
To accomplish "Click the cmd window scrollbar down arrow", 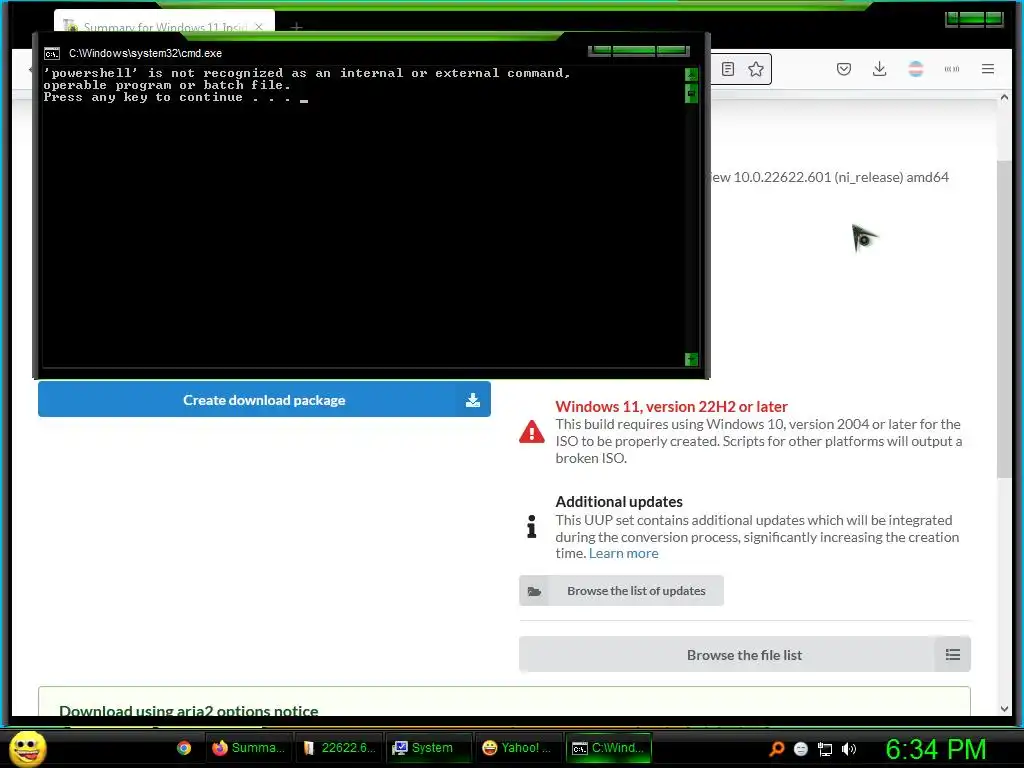I will point(691,359).
